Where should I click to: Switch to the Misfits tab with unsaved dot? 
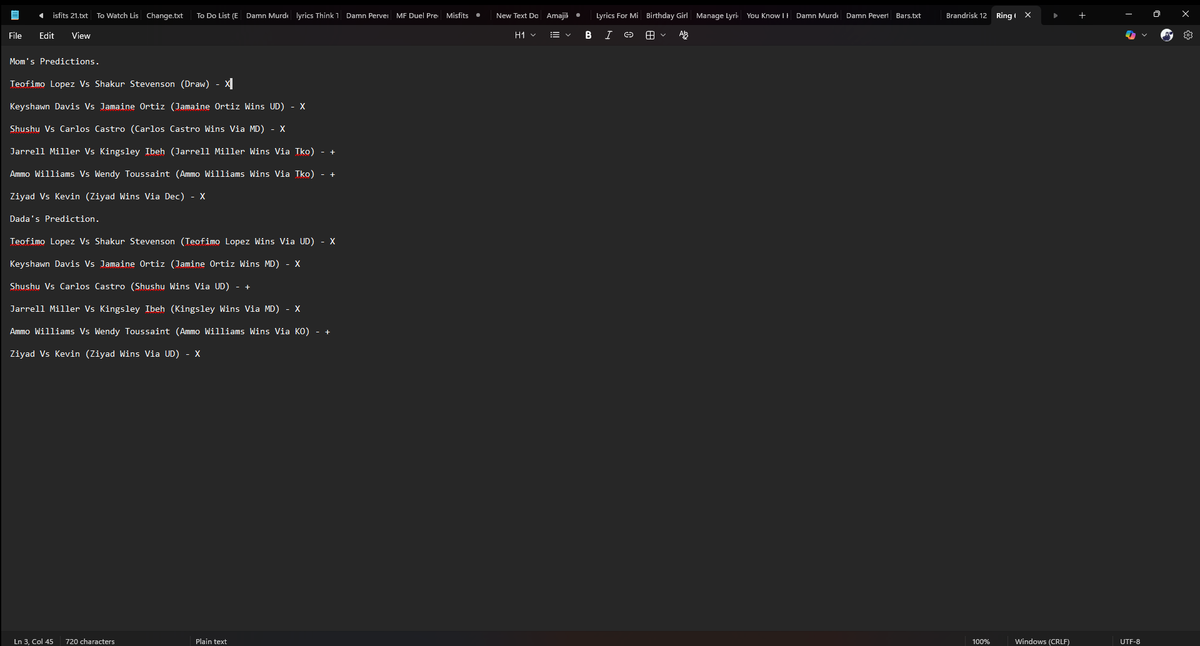coord(465,15)
